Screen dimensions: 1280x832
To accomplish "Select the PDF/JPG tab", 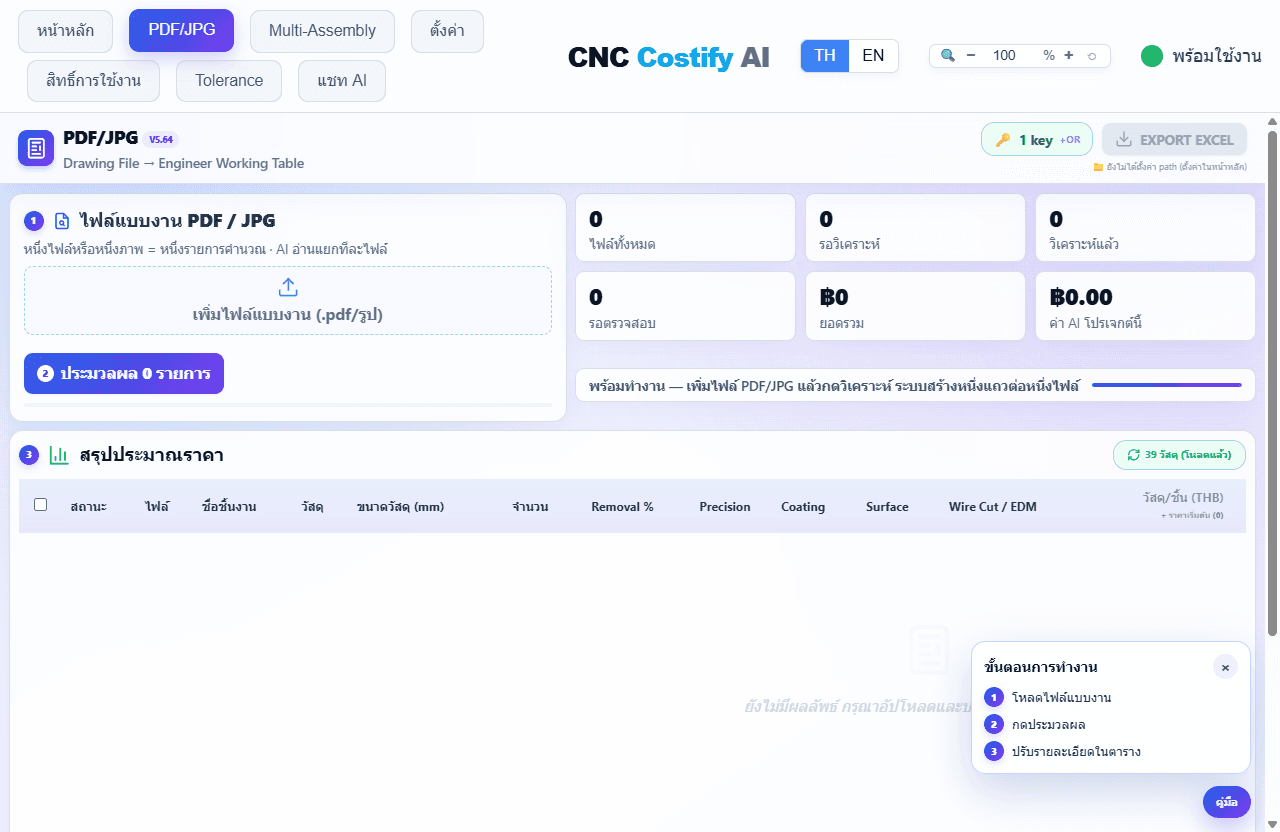I will coord(181,30).
